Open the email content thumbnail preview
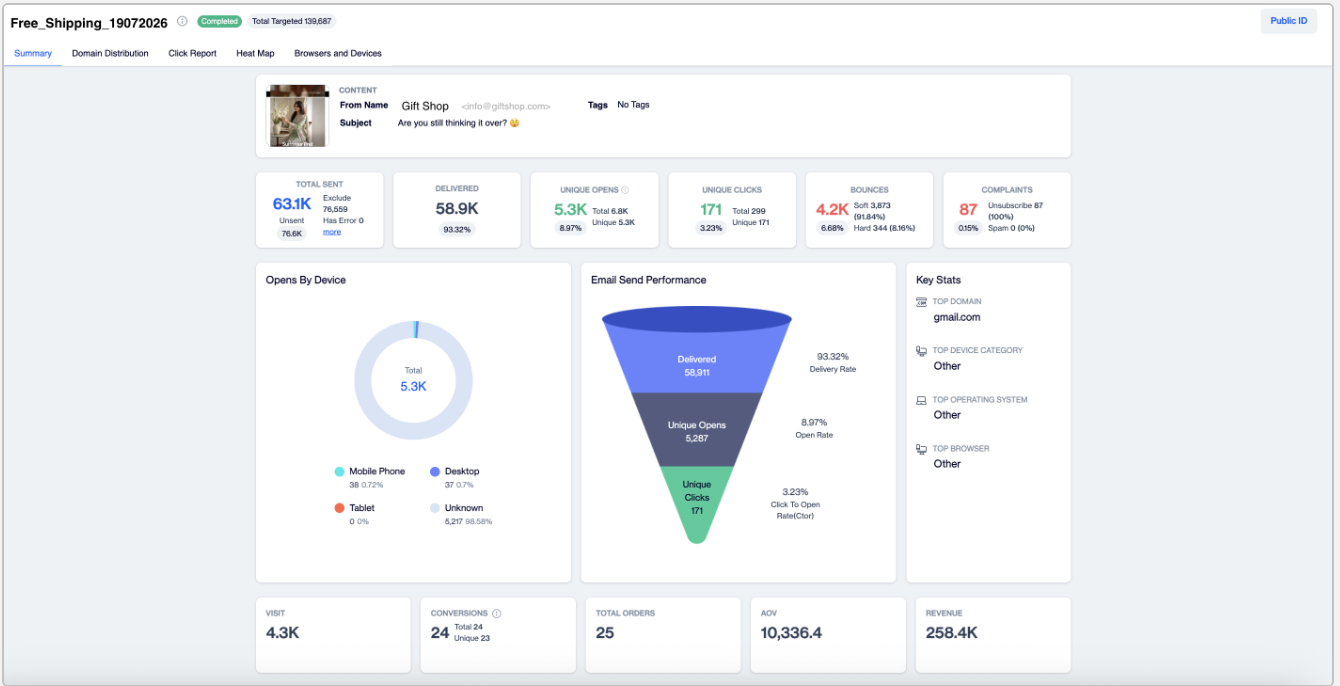The height and width of the screenshot is (686, 1340). 296,116
